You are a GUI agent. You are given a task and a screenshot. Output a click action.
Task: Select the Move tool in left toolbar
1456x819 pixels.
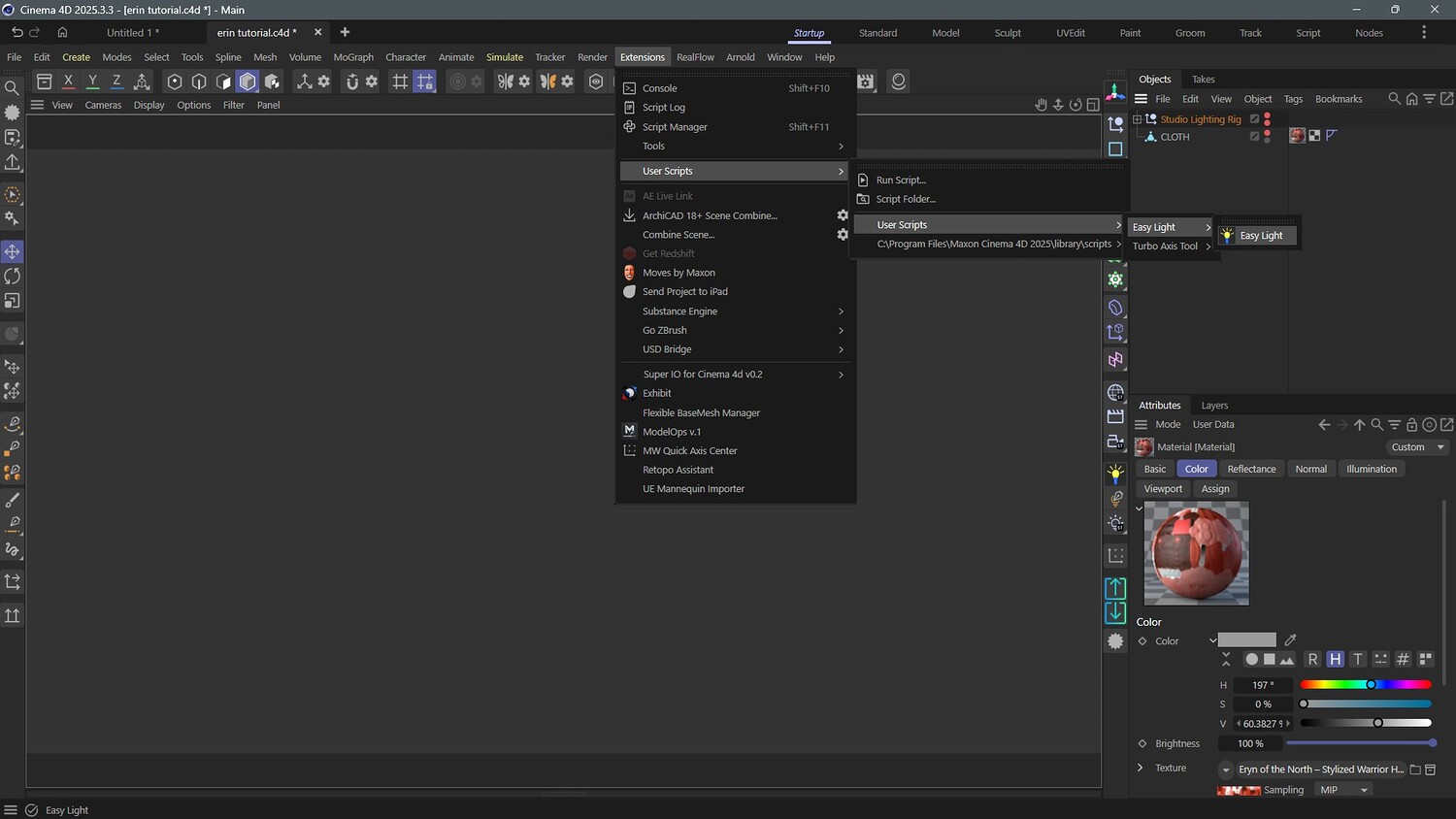coord(13,251)
